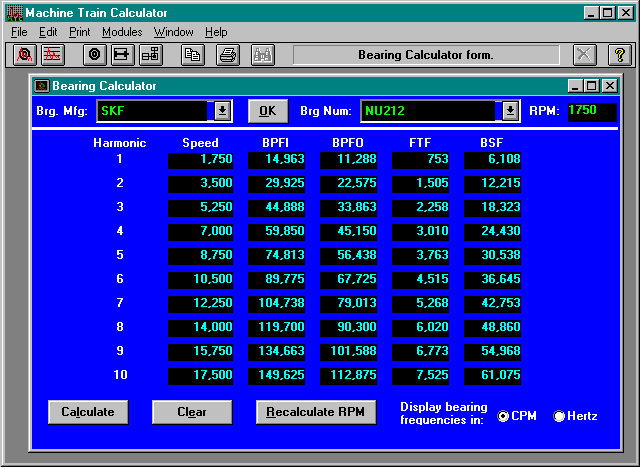The width and height of the screenshot is (640, 467).
Task: Open the Edit menu
Action: pyautogui.click(x=48, y=32)
